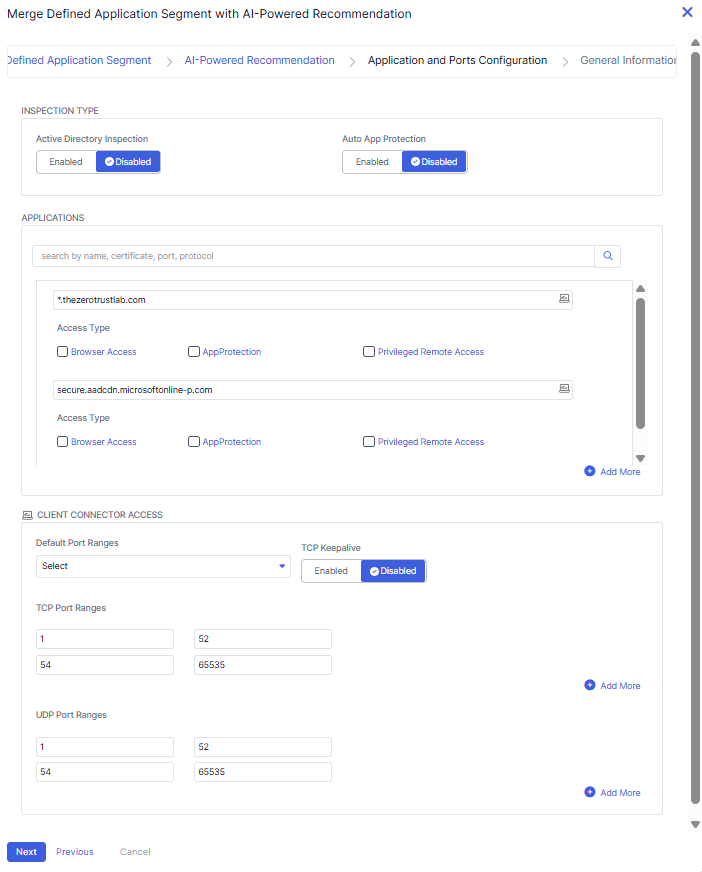The height and width of the screenshot is (872, 702).
Task: Check AppProtection for *.thezerotrustlab.com
Action: point(194,351)
